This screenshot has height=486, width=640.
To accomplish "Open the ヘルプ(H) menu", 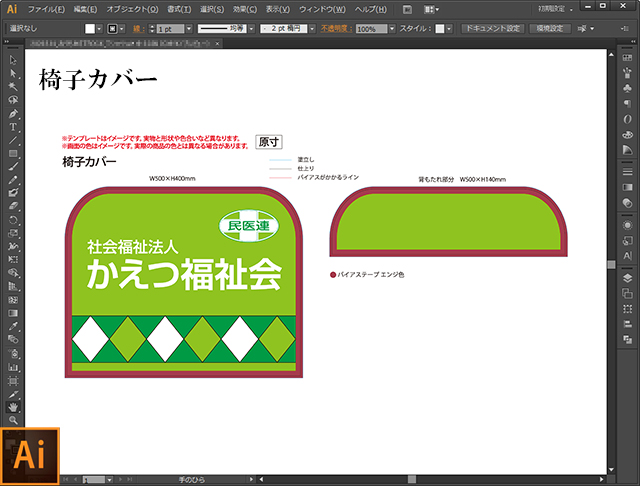I will 370,9.
